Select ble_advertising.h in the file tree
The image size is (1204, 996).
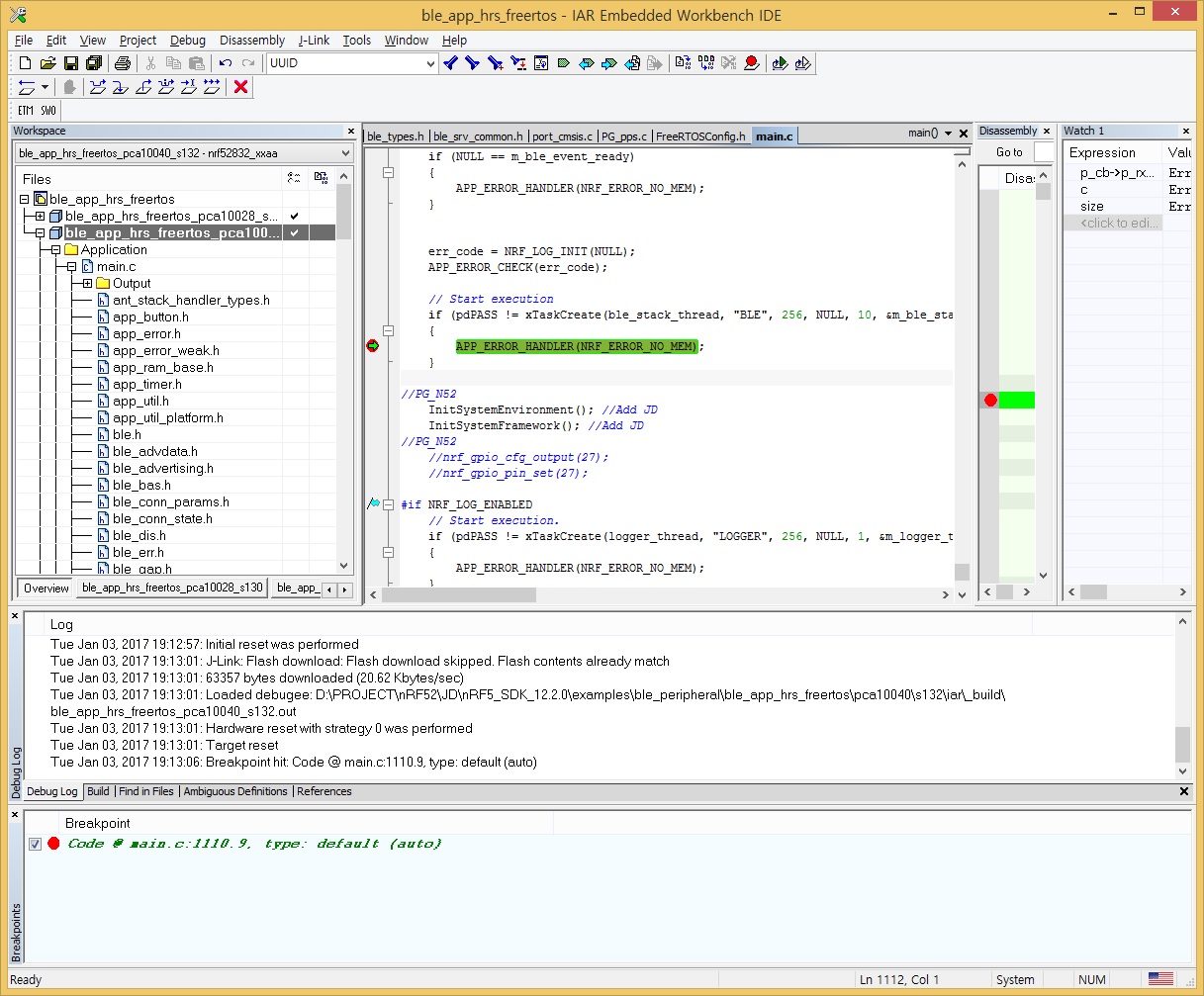pos(163,469)
